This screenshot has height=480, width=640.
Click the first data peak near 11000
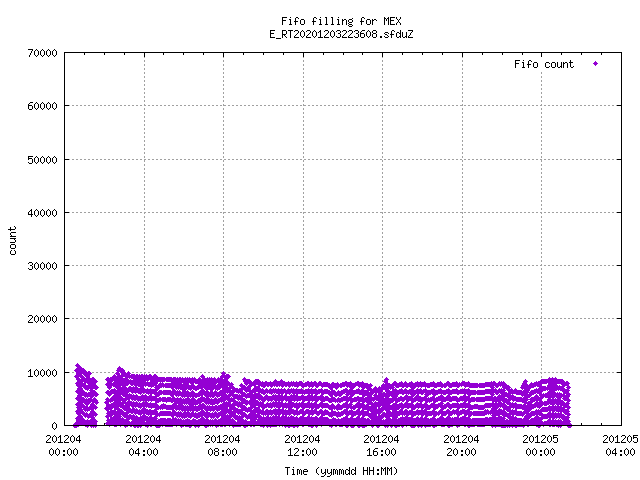tap(78, 366)
